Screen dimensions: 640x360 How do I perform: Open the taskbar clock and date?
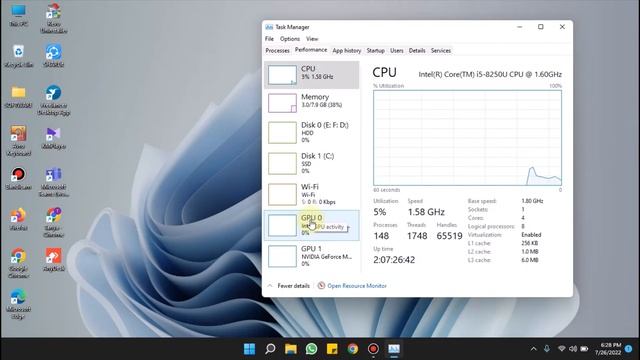[x=608, y=349]
